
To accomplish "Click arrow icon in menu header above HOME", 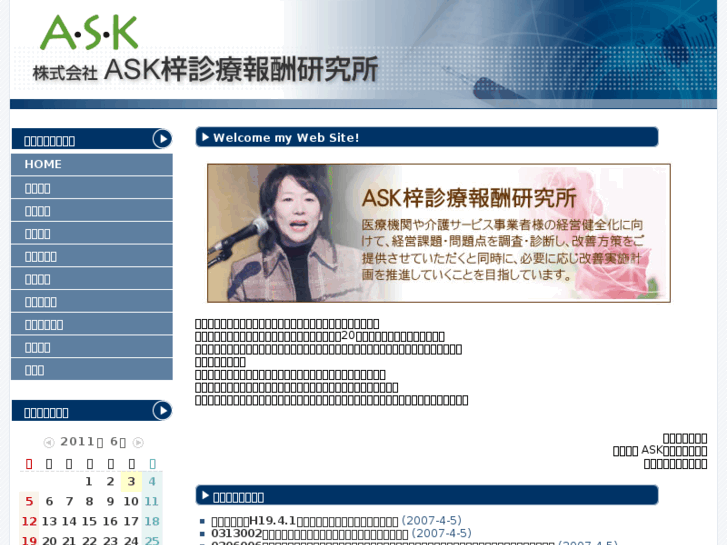I will point(162,138).
